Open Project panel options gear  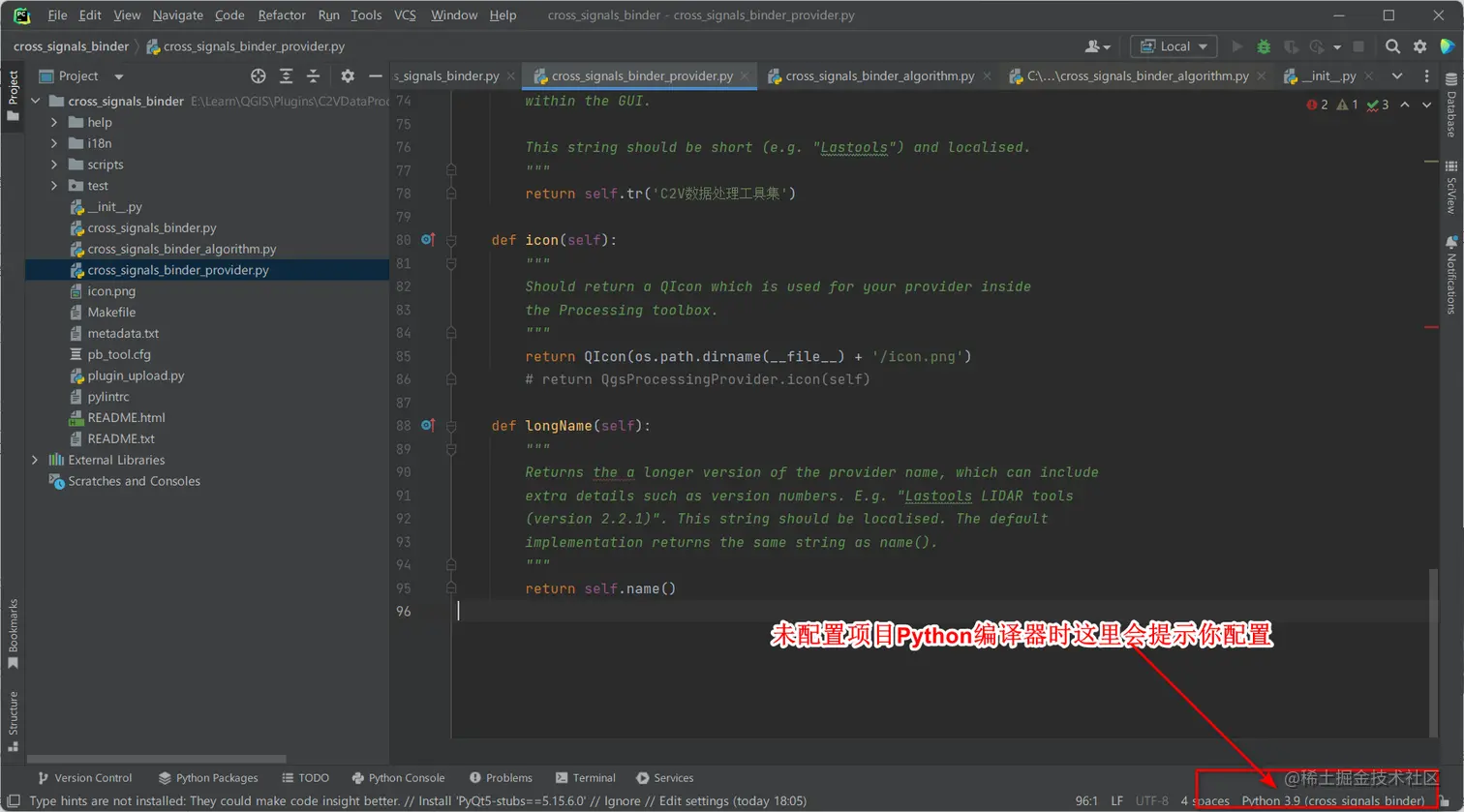coord(348,76)
